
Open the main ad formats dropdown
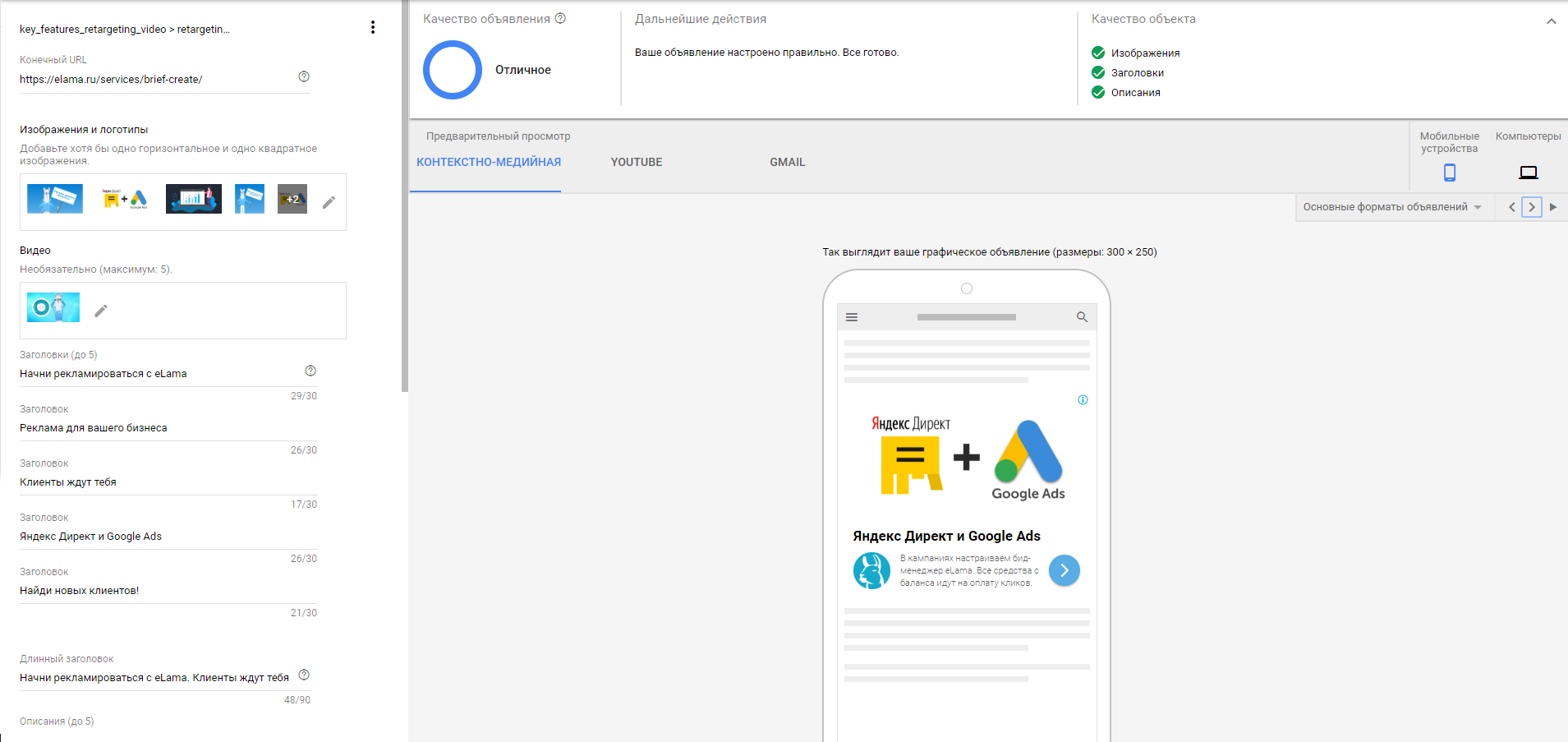click(x=1392, y=207)
